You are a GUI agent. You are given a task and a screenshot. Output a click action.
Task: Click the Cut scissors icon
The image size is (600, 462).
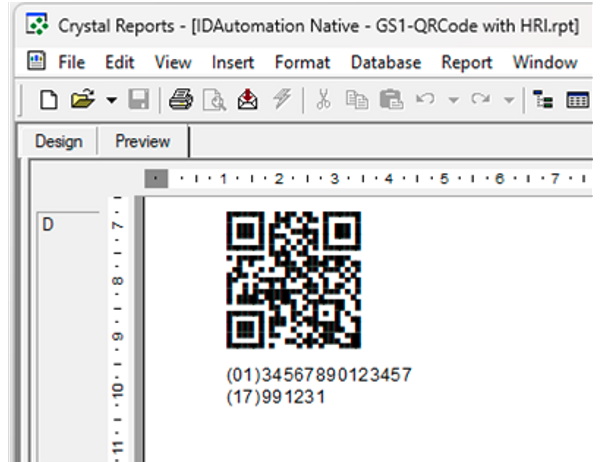(323, 100)
